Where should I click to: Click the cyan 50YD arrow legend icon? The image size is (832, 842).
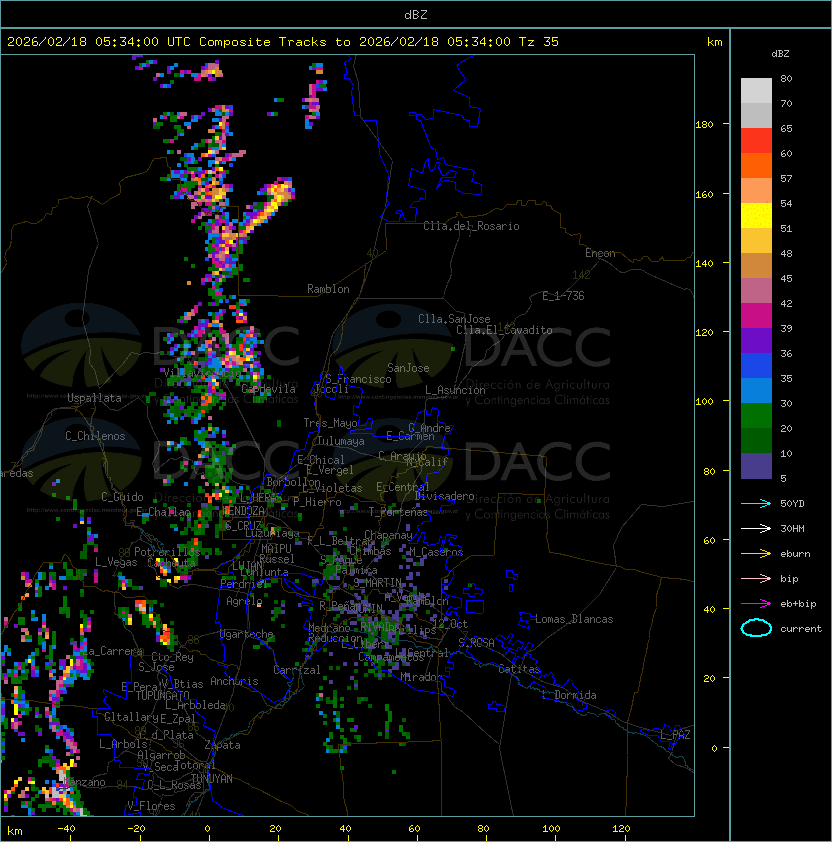coord(756,503)
